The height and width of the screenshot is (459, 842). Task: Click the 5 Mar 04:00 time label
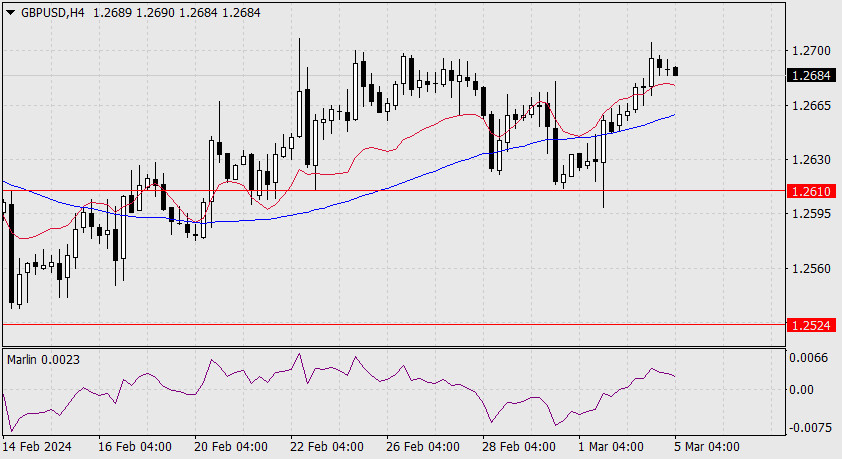[707, 447]
